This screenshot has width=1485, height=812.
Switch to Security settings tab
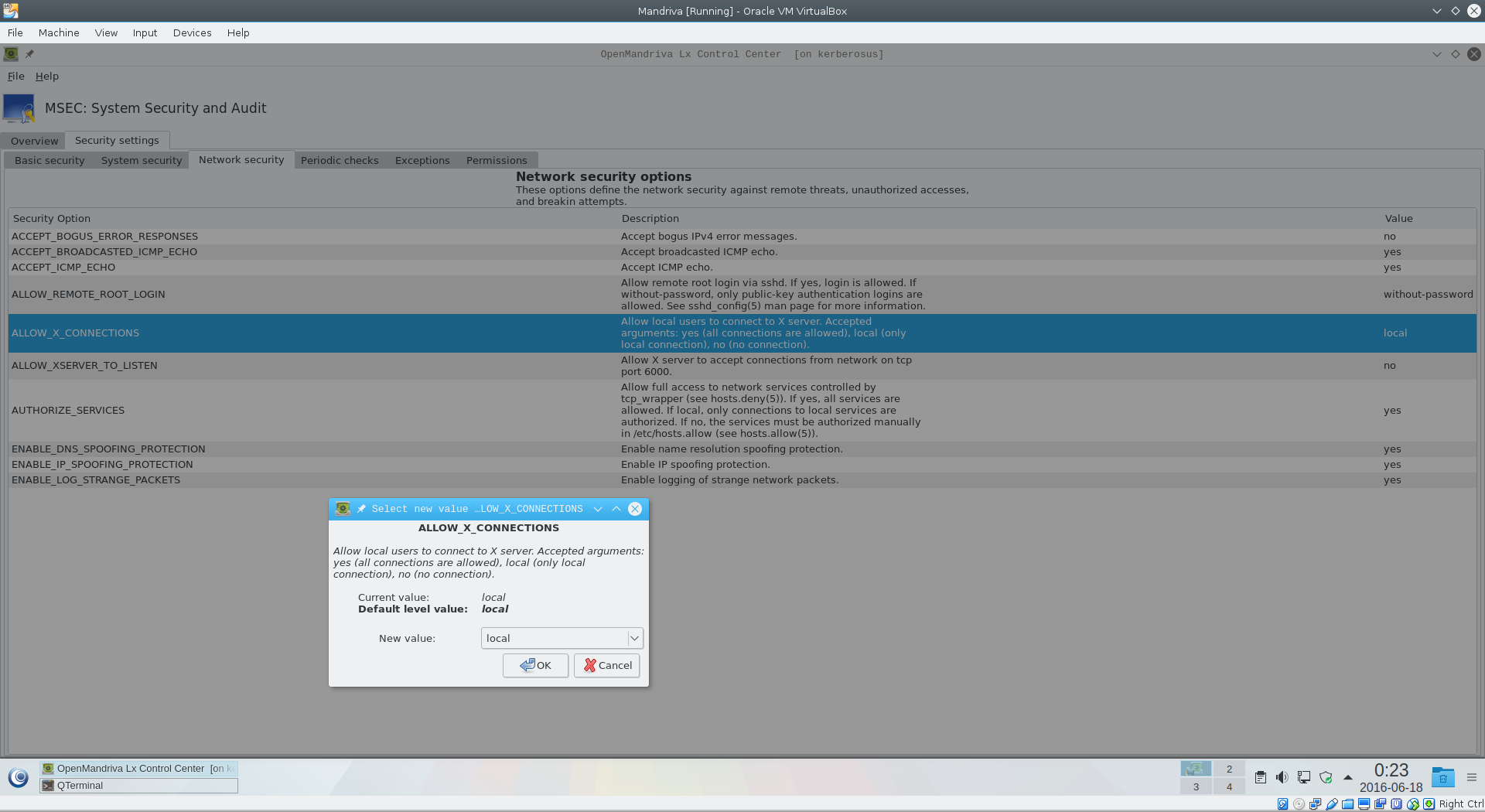(x=117, y=140)
